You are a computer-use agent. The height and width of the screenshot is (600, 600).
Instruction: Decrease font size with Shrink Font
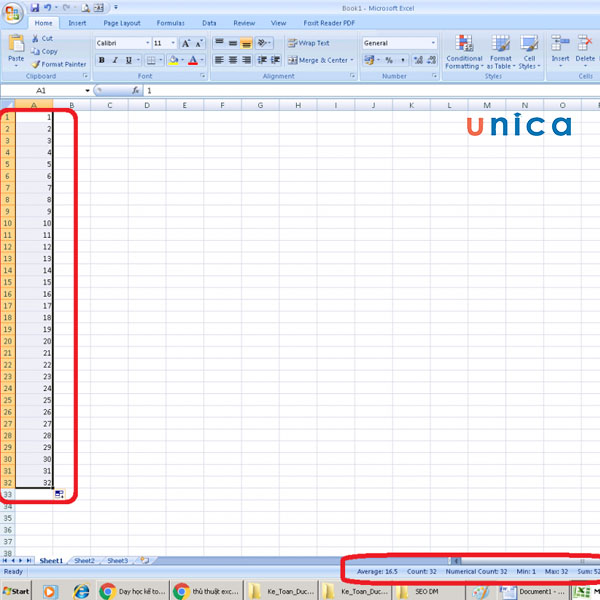tap(199, 43)
